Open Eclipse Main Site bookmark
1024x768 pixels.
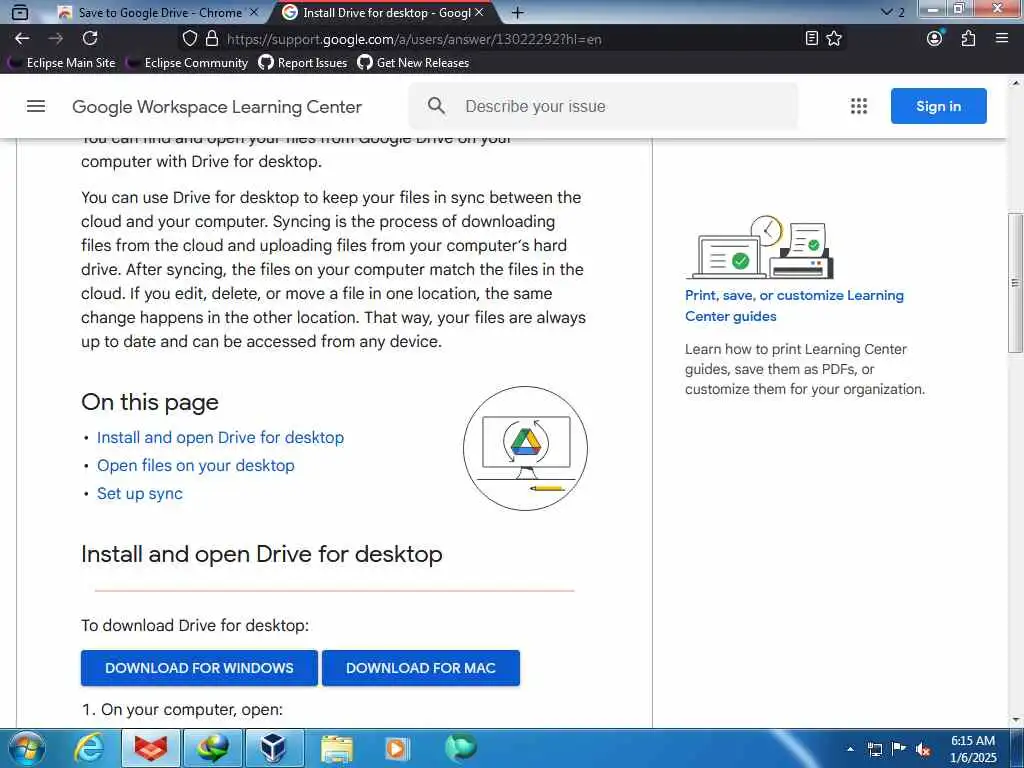tap(61, 63)
